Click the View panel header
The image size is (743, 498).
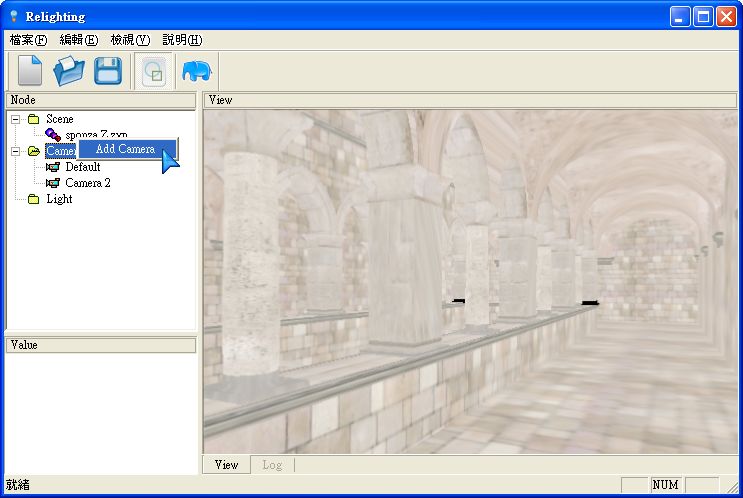point(470,100)
